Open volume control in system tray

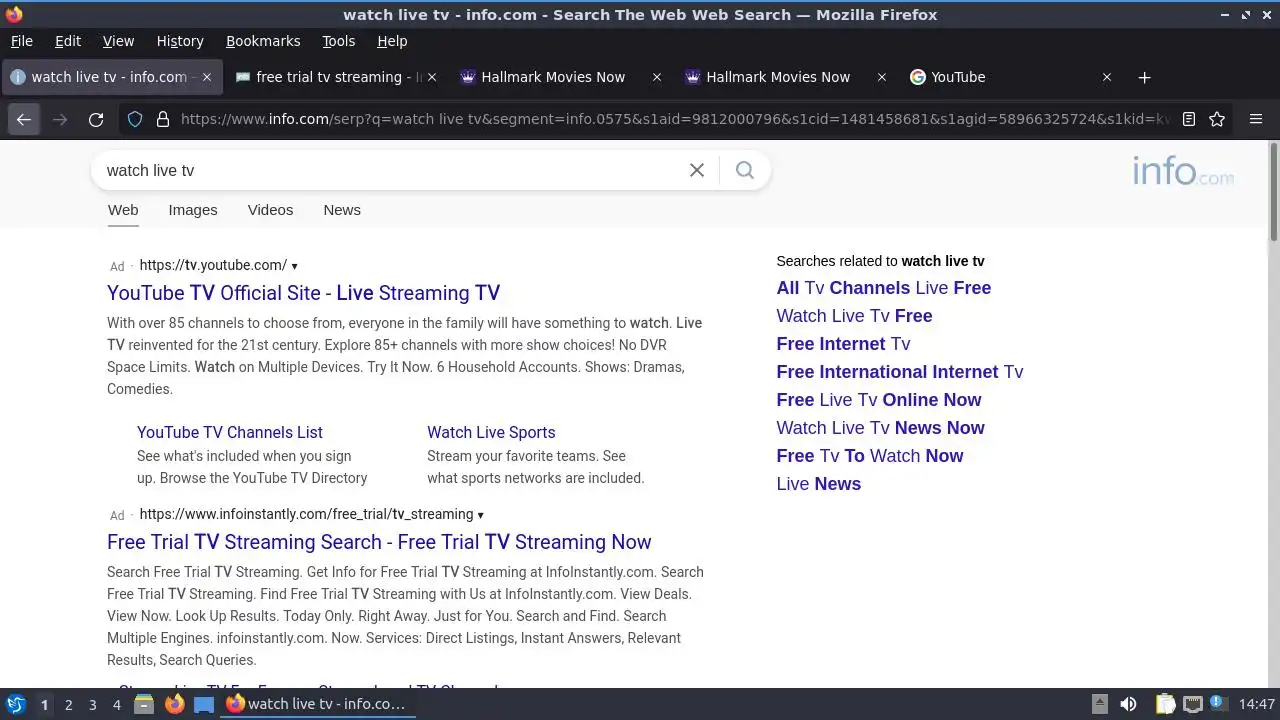[1128, 704]
